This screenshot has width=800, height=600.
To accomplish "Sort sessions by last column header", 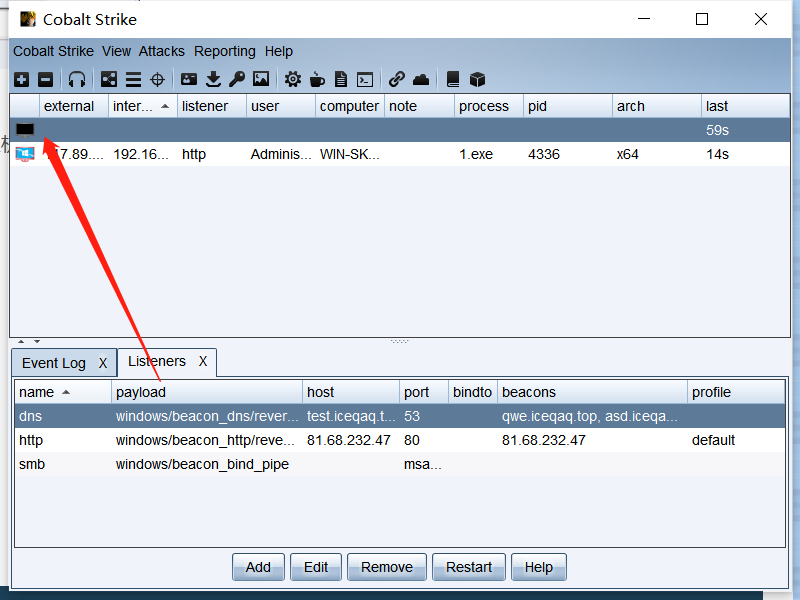I will pyautogui.click(x=745, y=106).
